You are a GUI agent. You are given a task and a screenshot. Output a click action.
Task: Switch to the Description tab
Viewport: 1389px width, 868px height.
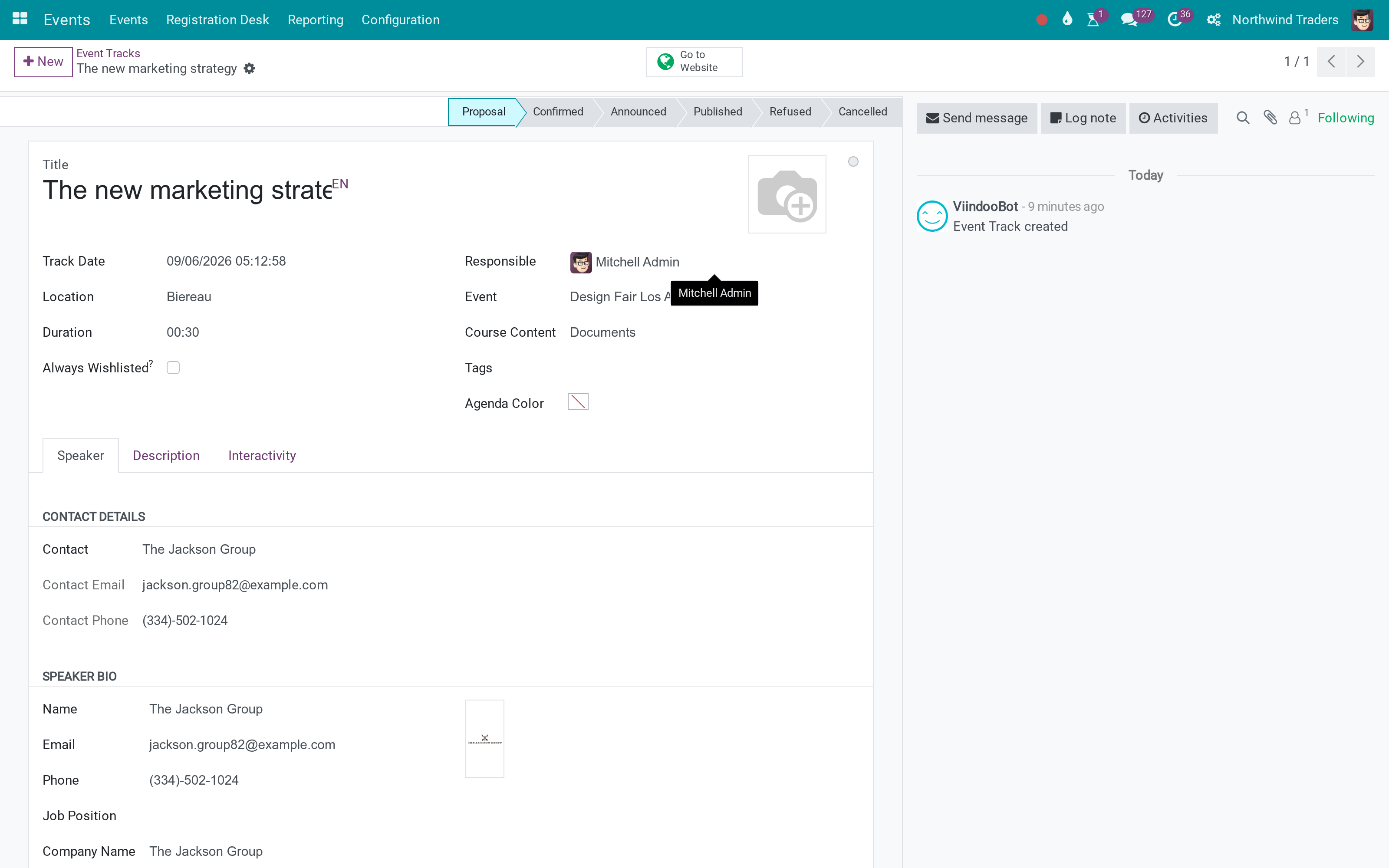pyautogui.click(x=166, y=456)
